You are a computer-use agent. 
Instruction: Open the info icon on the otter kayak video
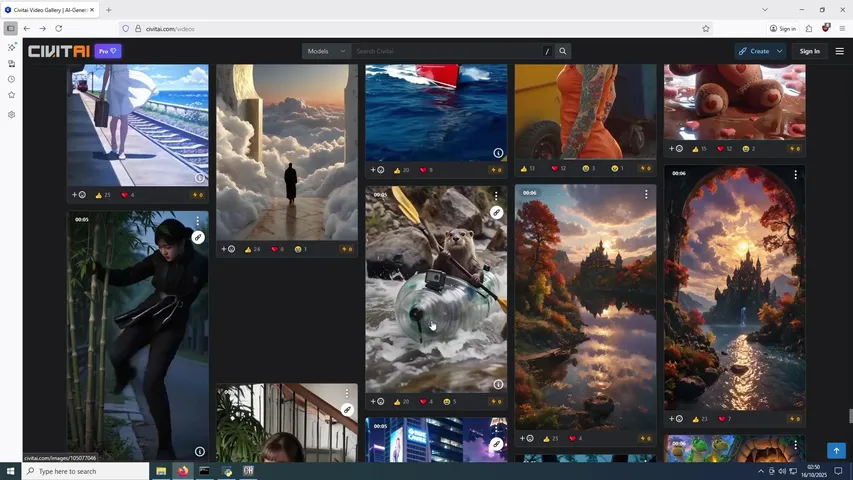click(x=498, y=384)
